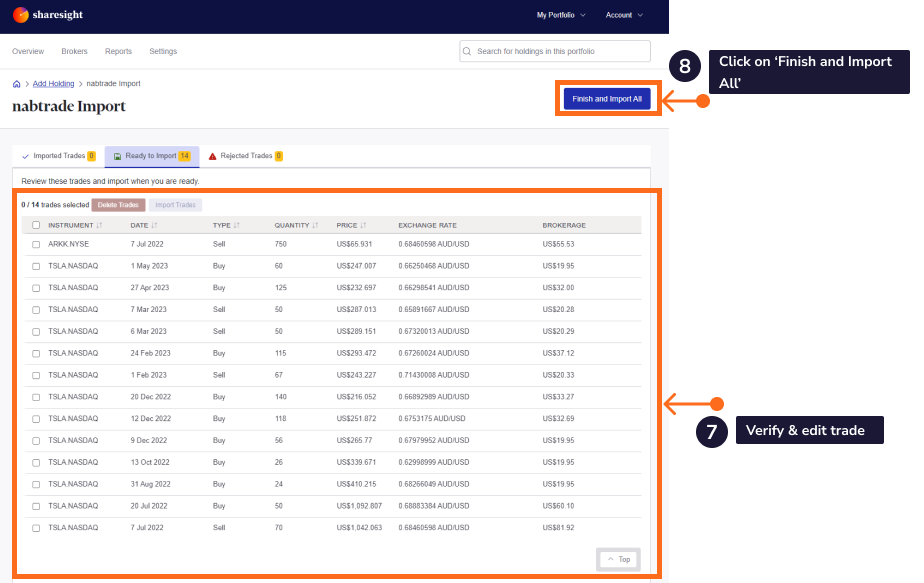Click the search magnifier icon

[467, 51]
